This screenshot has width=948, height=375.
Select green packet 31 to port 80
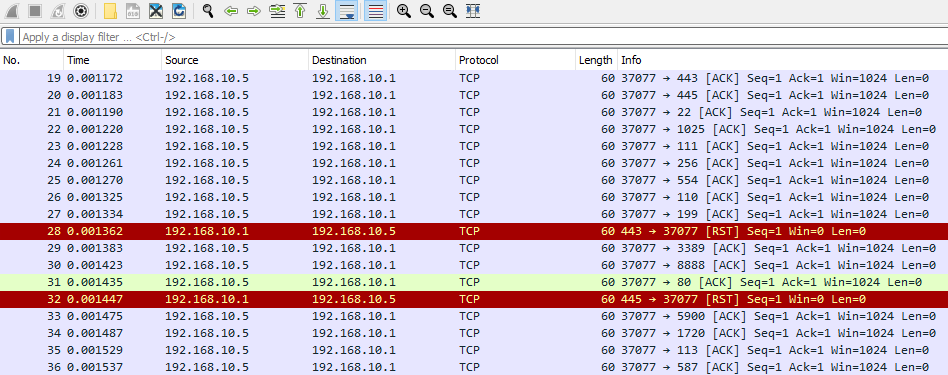pos(474,282)
